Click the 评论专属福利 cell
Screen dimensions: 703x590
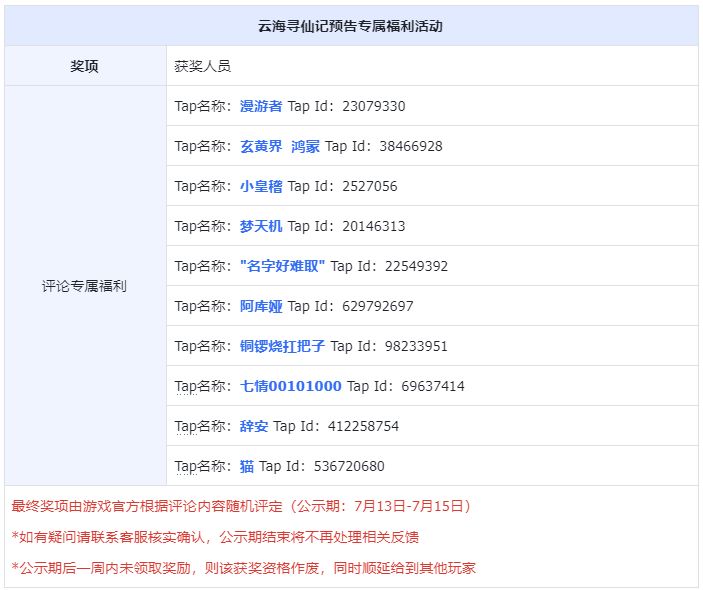(84, 286)
